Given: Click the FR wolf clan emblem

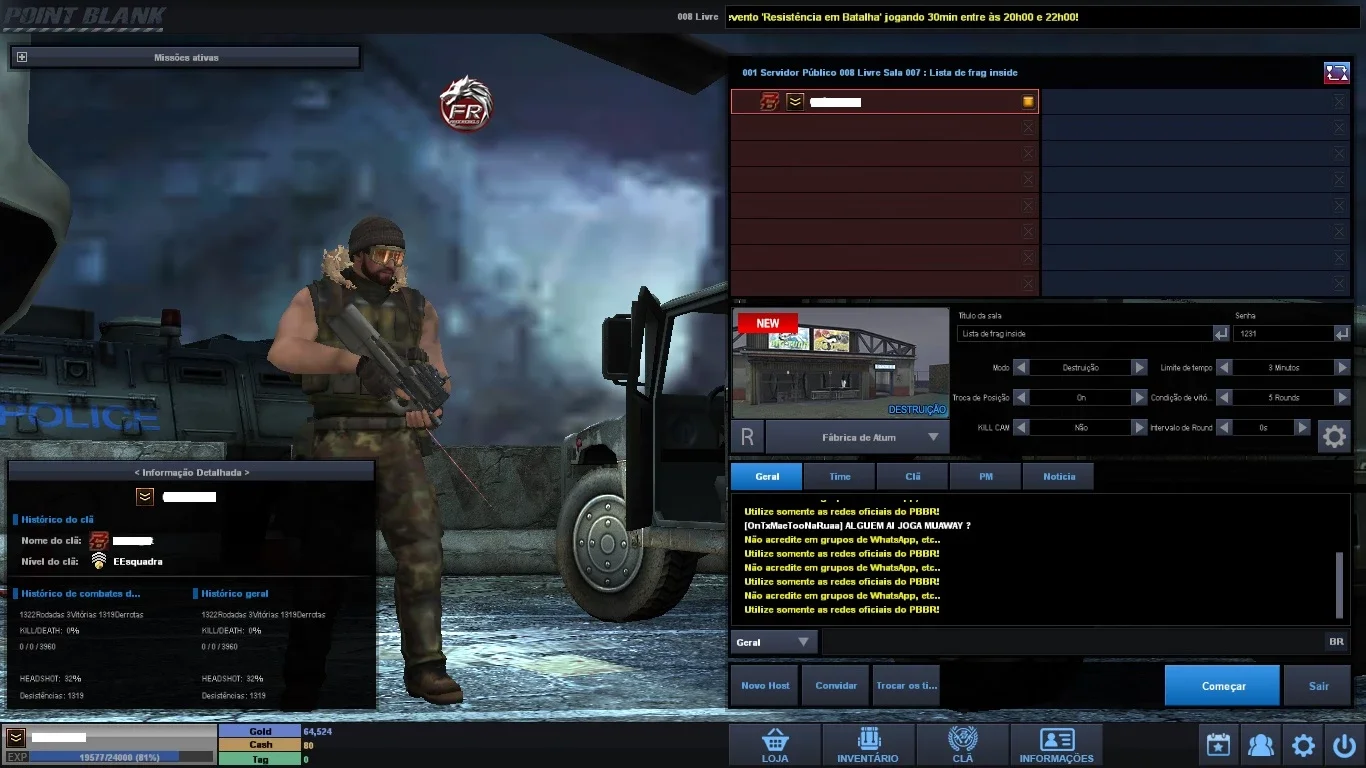Looking at the screenshot, I should [x=466, y=104].
